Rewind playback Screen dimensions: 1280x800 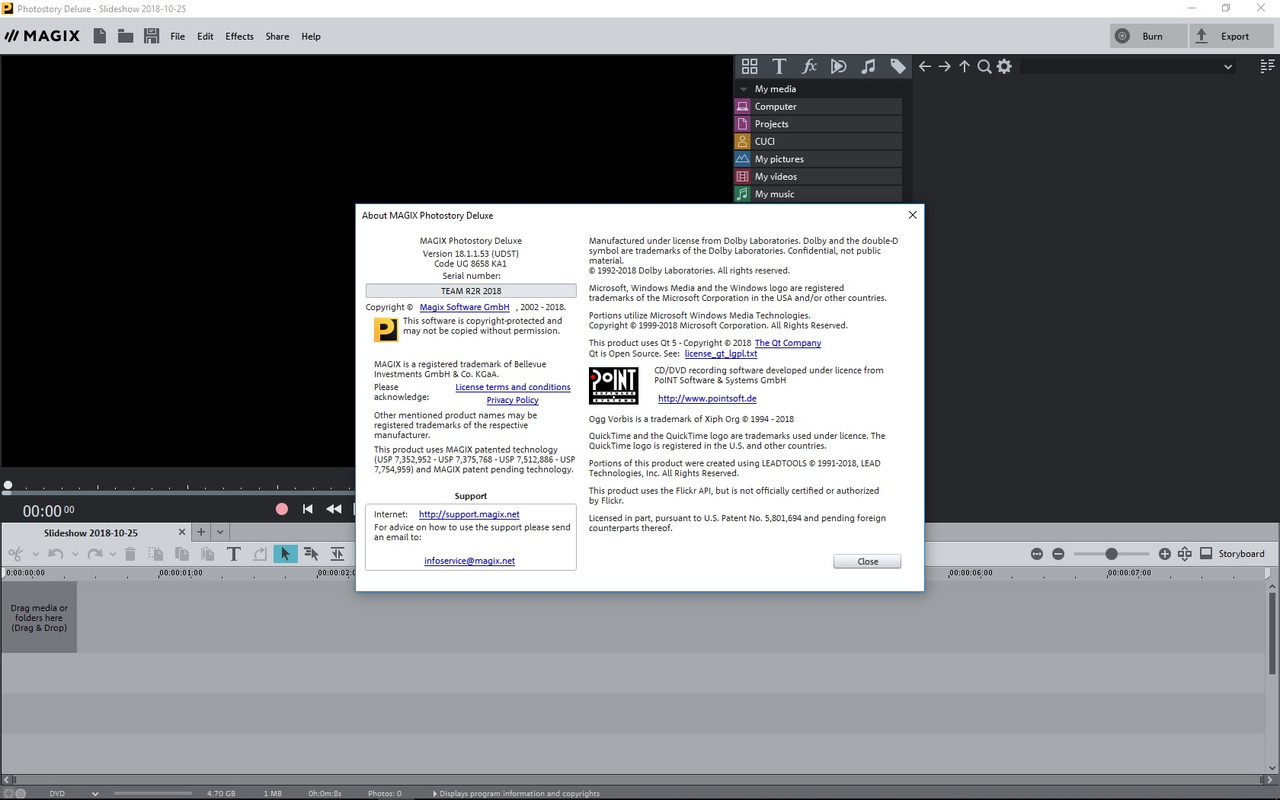pyautogui.click(x=334, y=509)
